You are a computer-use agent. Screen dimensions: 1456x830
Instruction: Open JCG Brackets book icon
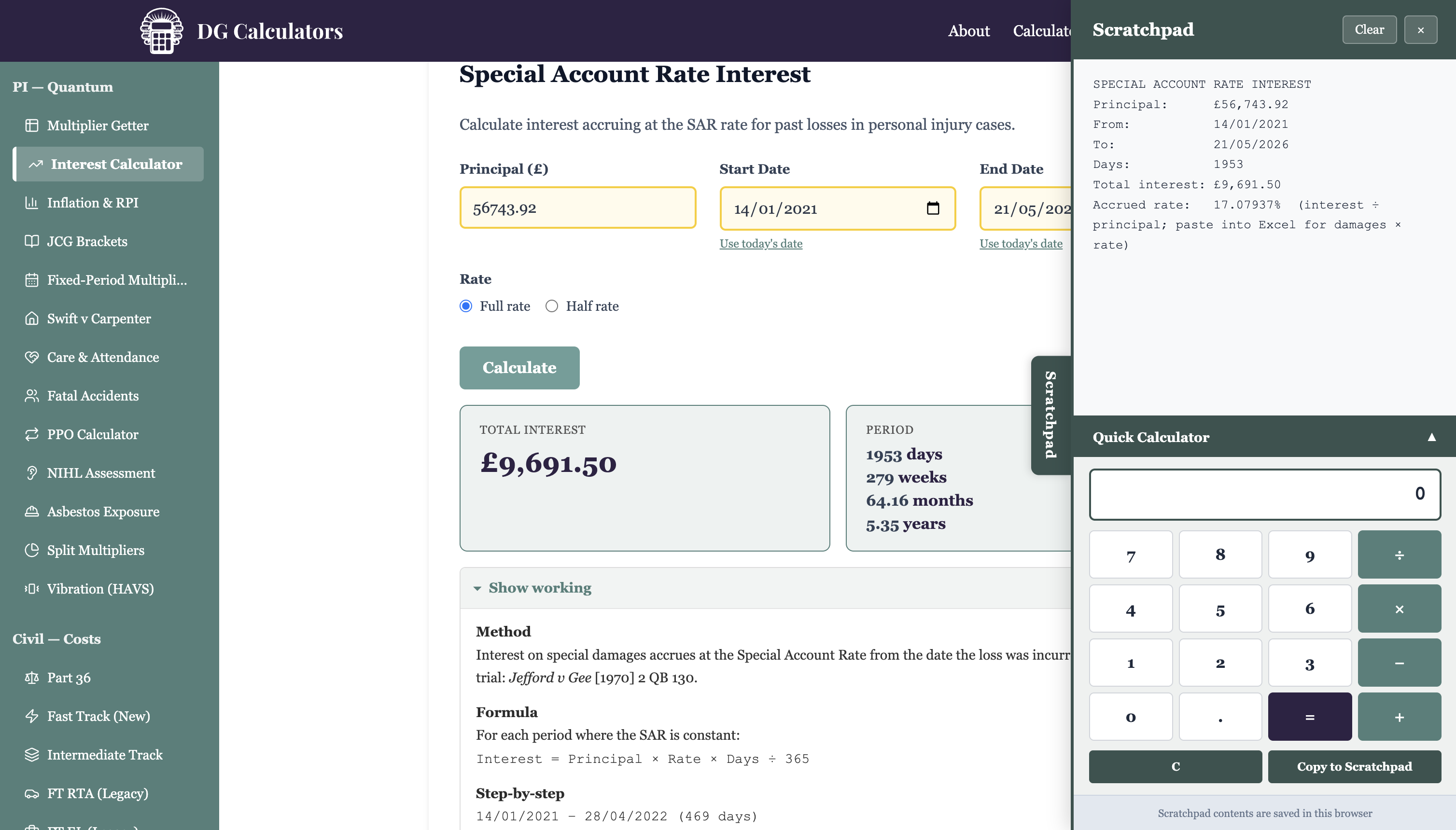32,241
